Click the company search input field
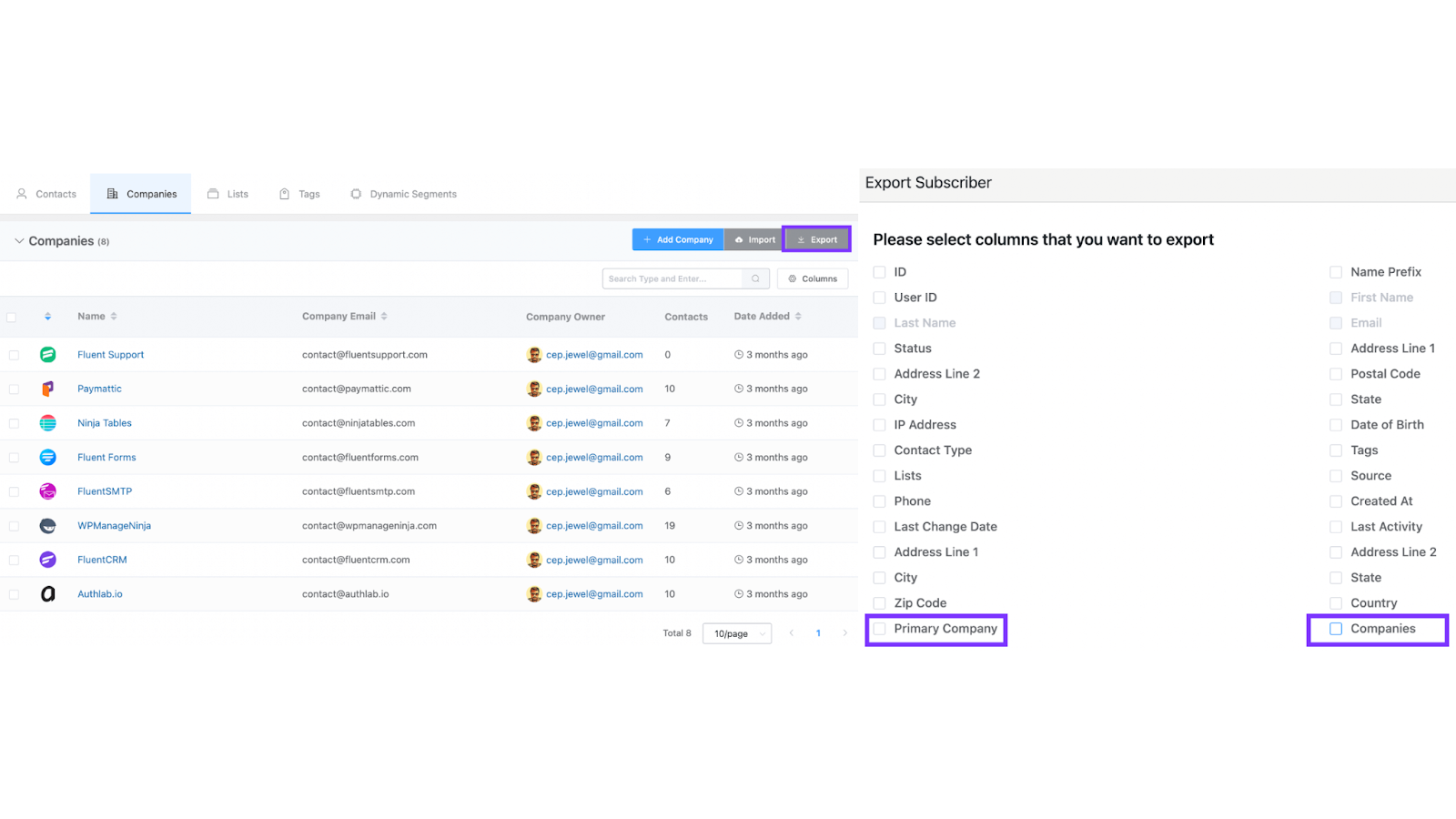The width and height of the screenshot is (1456, 819). click(673, 278)
